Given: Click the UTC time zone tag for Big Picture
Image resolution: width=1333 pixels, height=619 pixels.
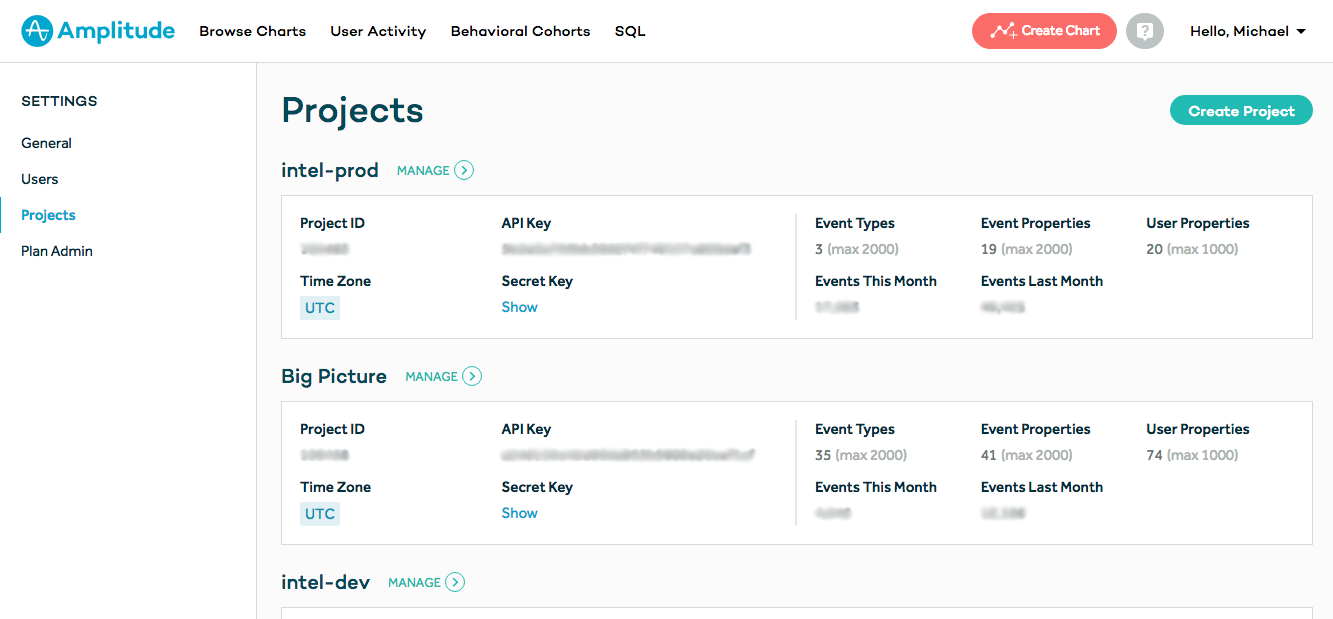Looking at the screenshot, I should [320, 514].
